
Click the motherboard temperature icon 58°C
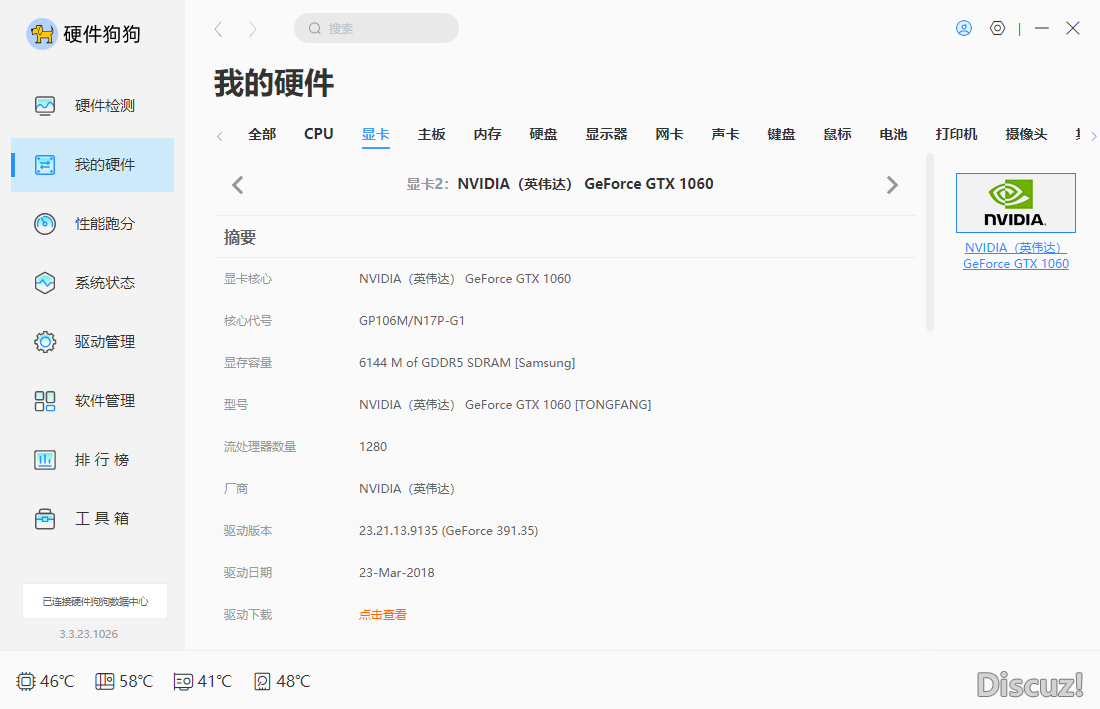[x=105, y=682]
